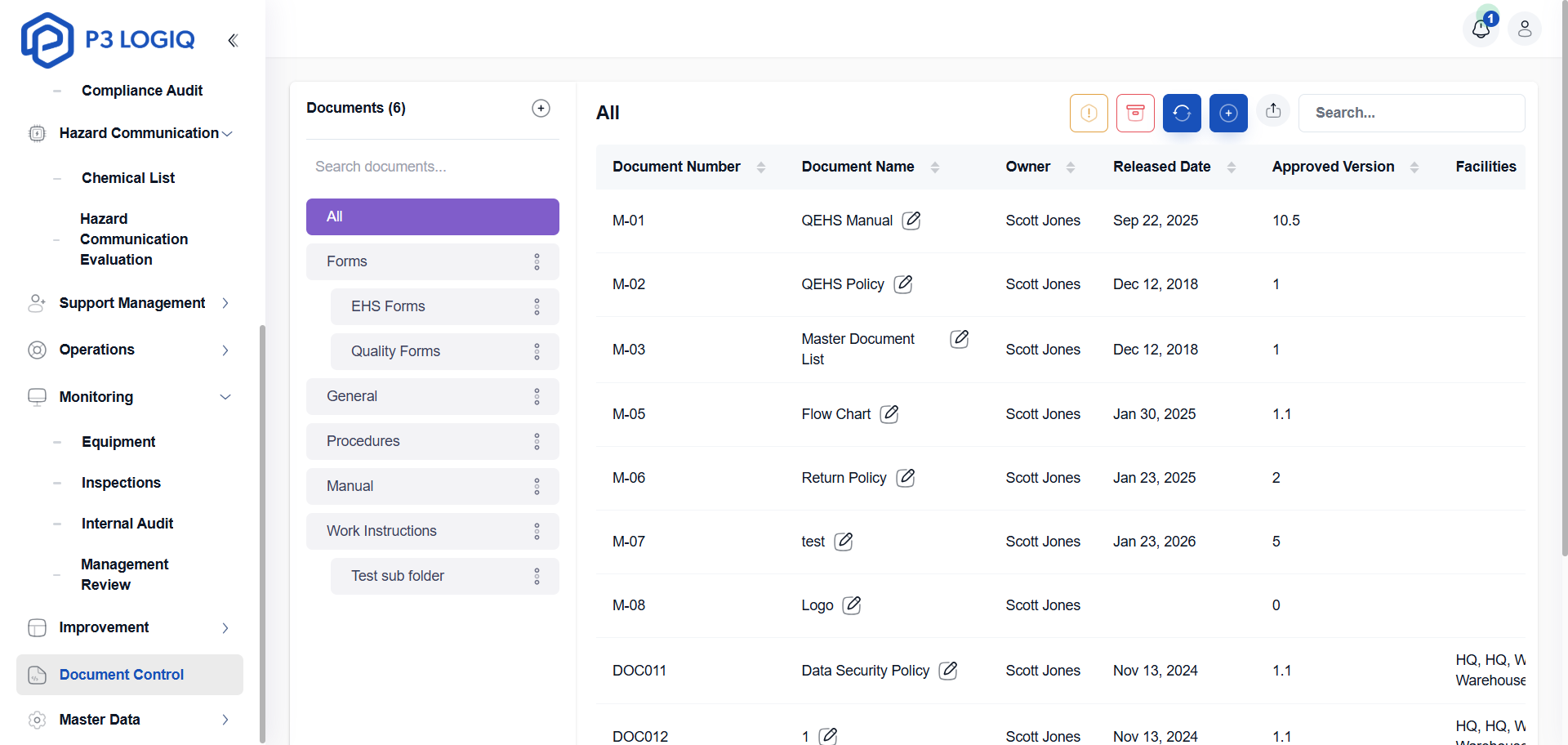The image size is (1568, 745).
Task: Click the export/share icon beside search
Action: click(1273, 109)
